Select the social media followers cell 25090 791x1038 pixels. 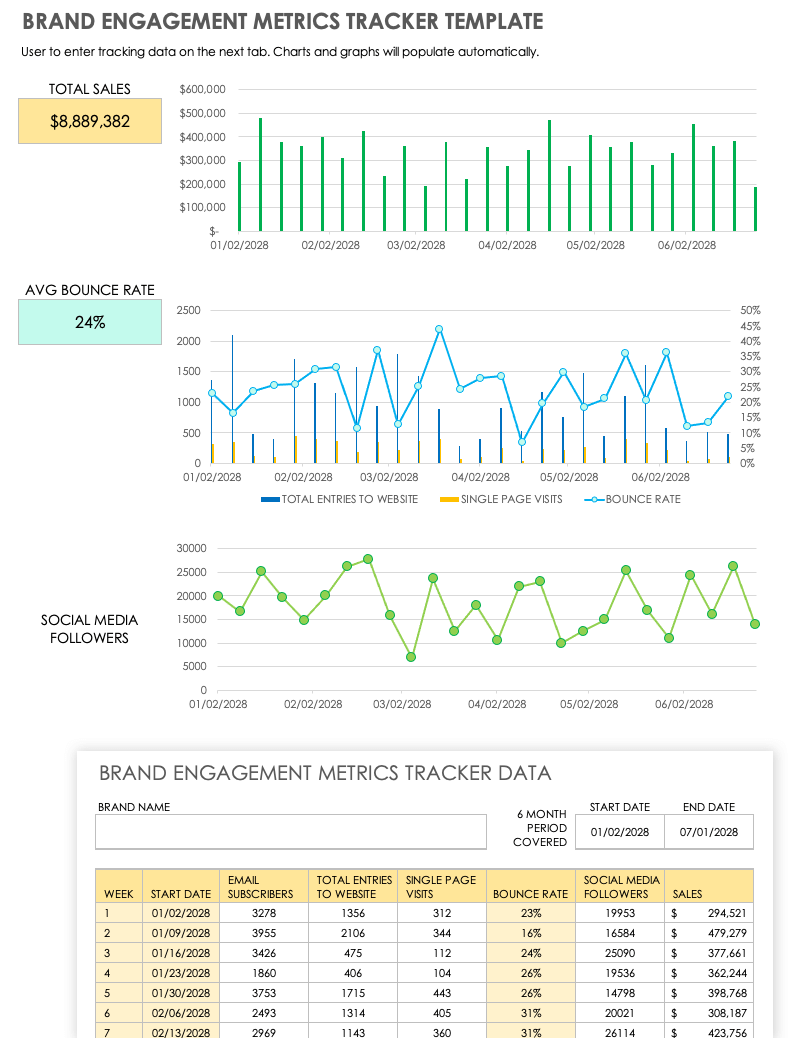(620, 953)
